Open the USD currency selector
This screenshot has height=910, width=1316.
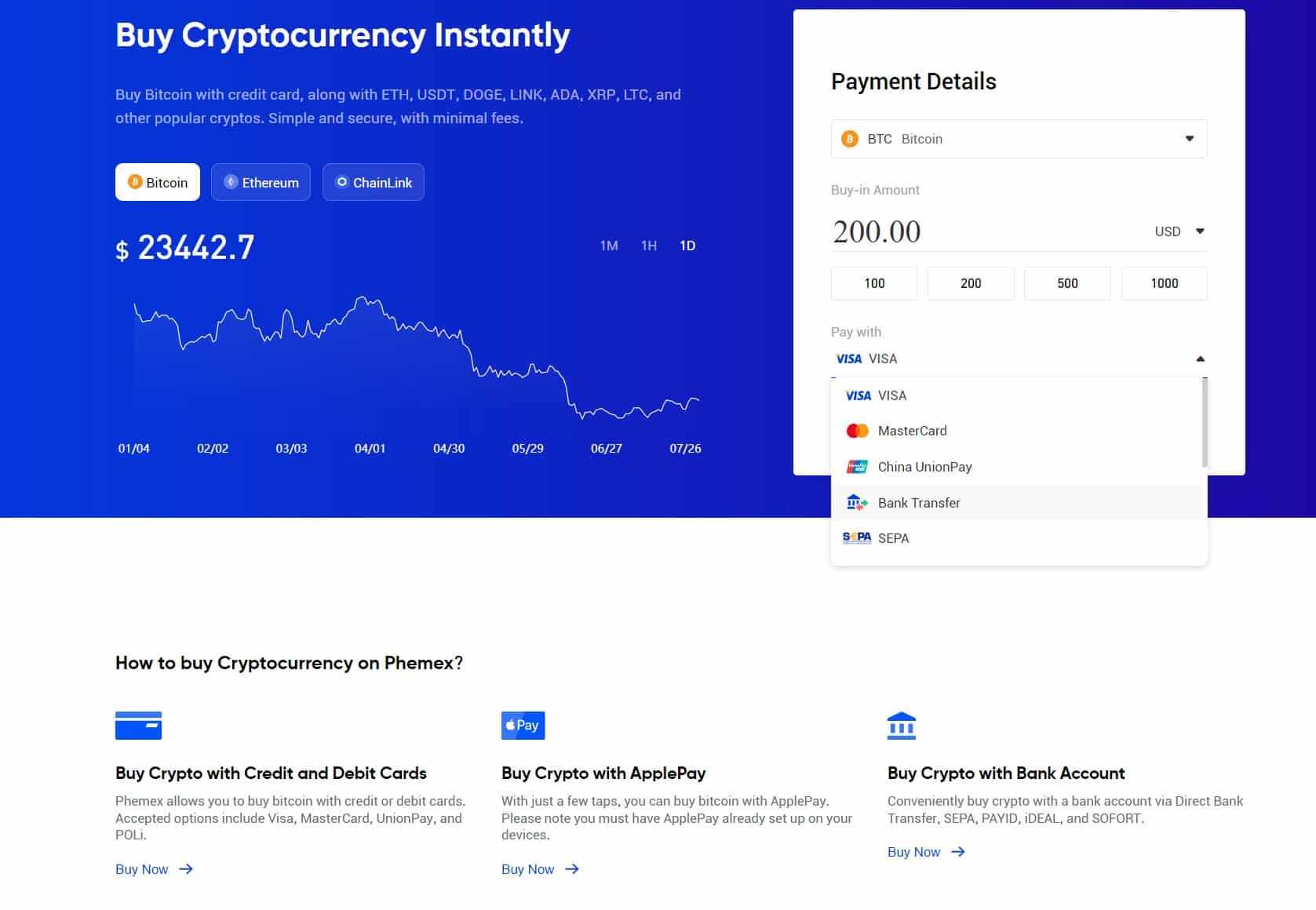(x=1179, y=231)
